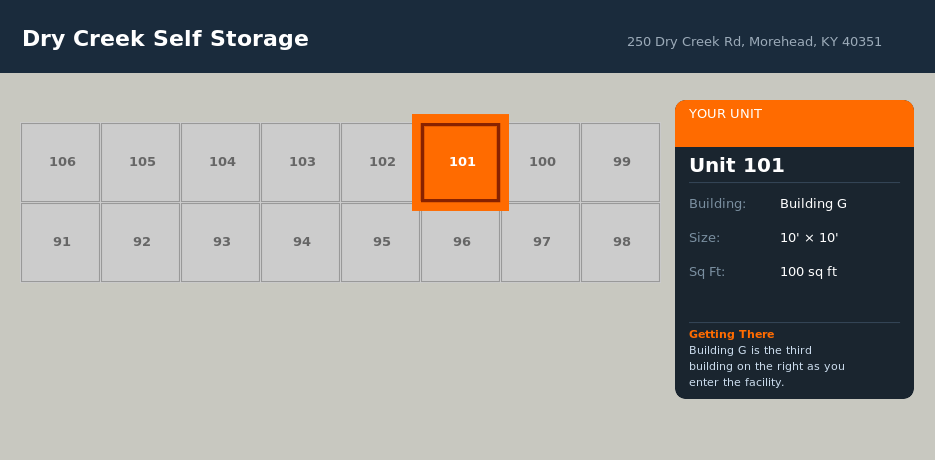This screenshot has width=935, height=460.
Task: Click unit 105 in the top row
Action: coord(141,162)
